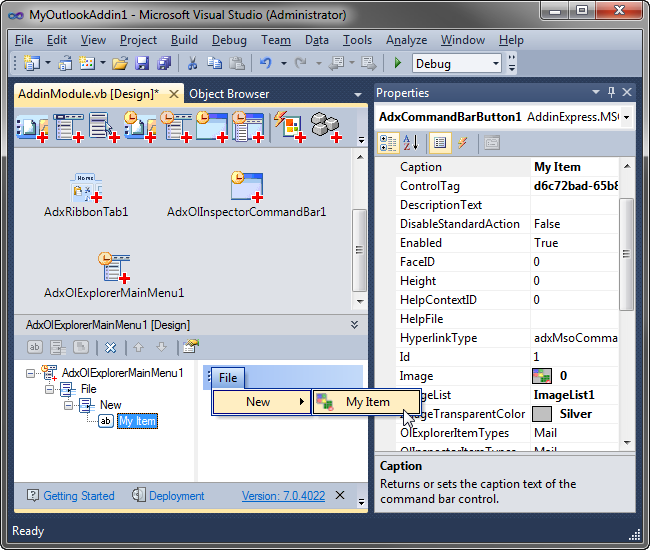
Task: Collapse the AdxOlExplorerMainMenu1 designer pane chevron
Action: tap(354, 325)
